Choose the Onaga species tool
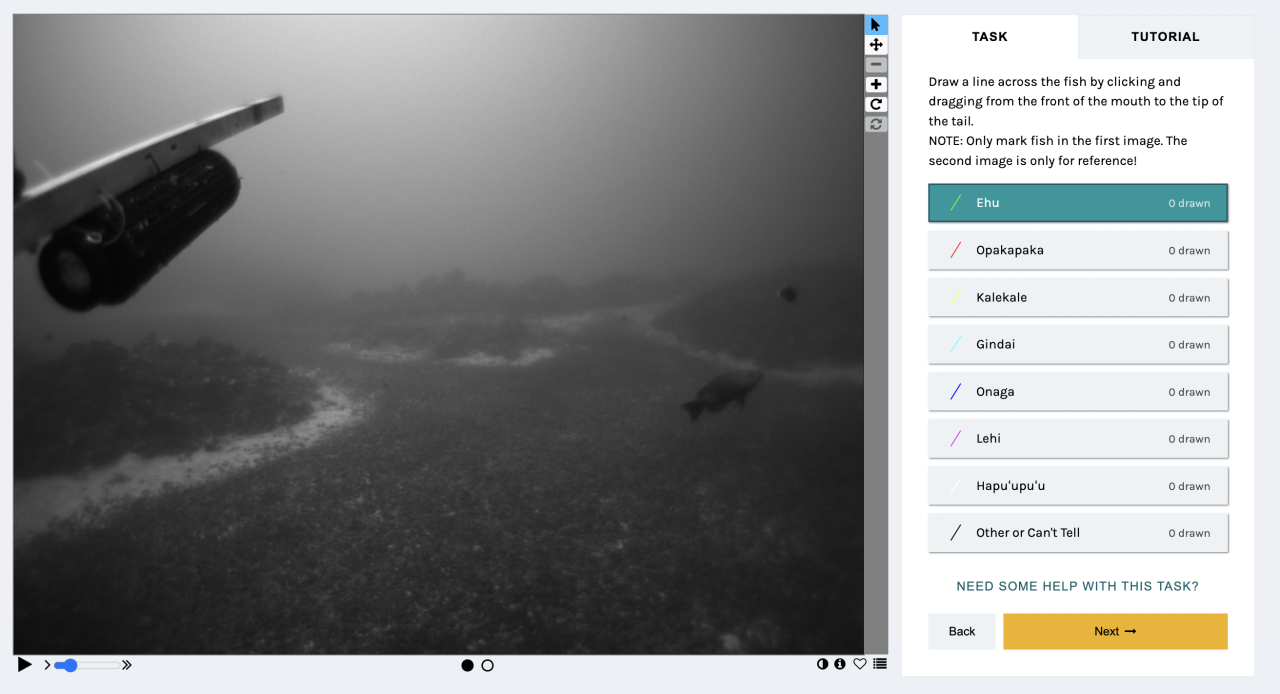Viewport: 1280px width, 694px height. pyautogui.click(x=1078, y=391)
